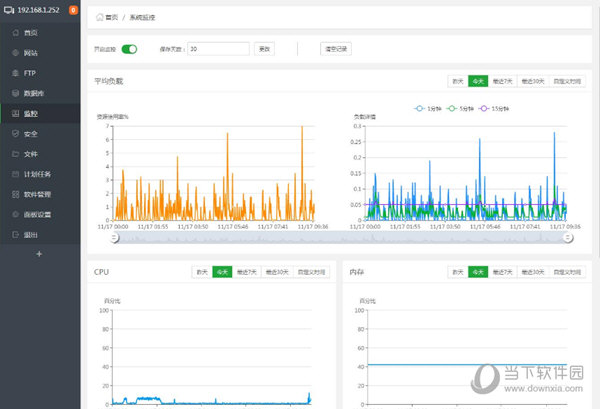Toggle the 15分钟 purple load legend

(494, 109)
